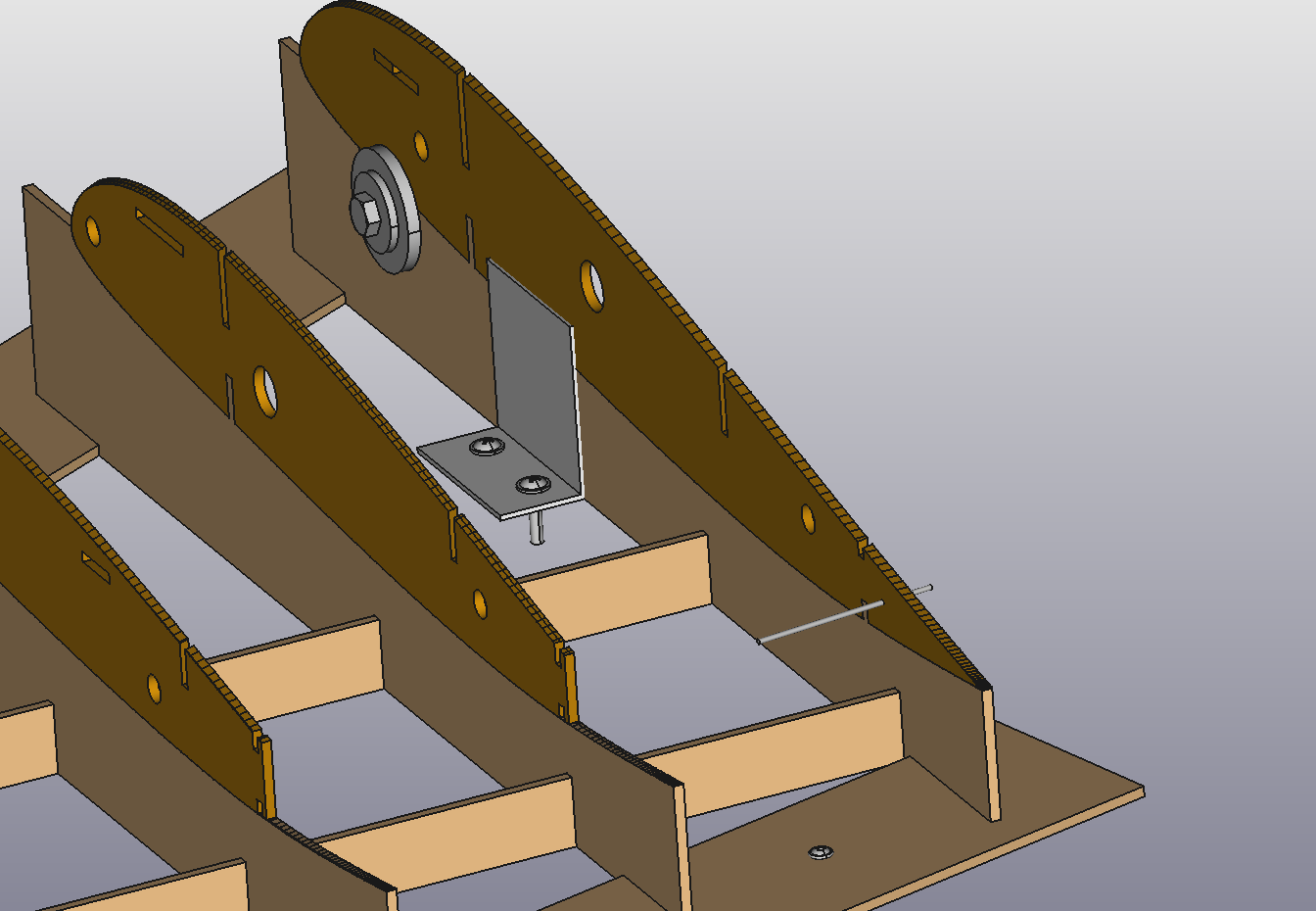The height and width of the screenshot is (911, 1316).
Task: Click the upper screw on the bracket flange
Action: tap(486, 448)
